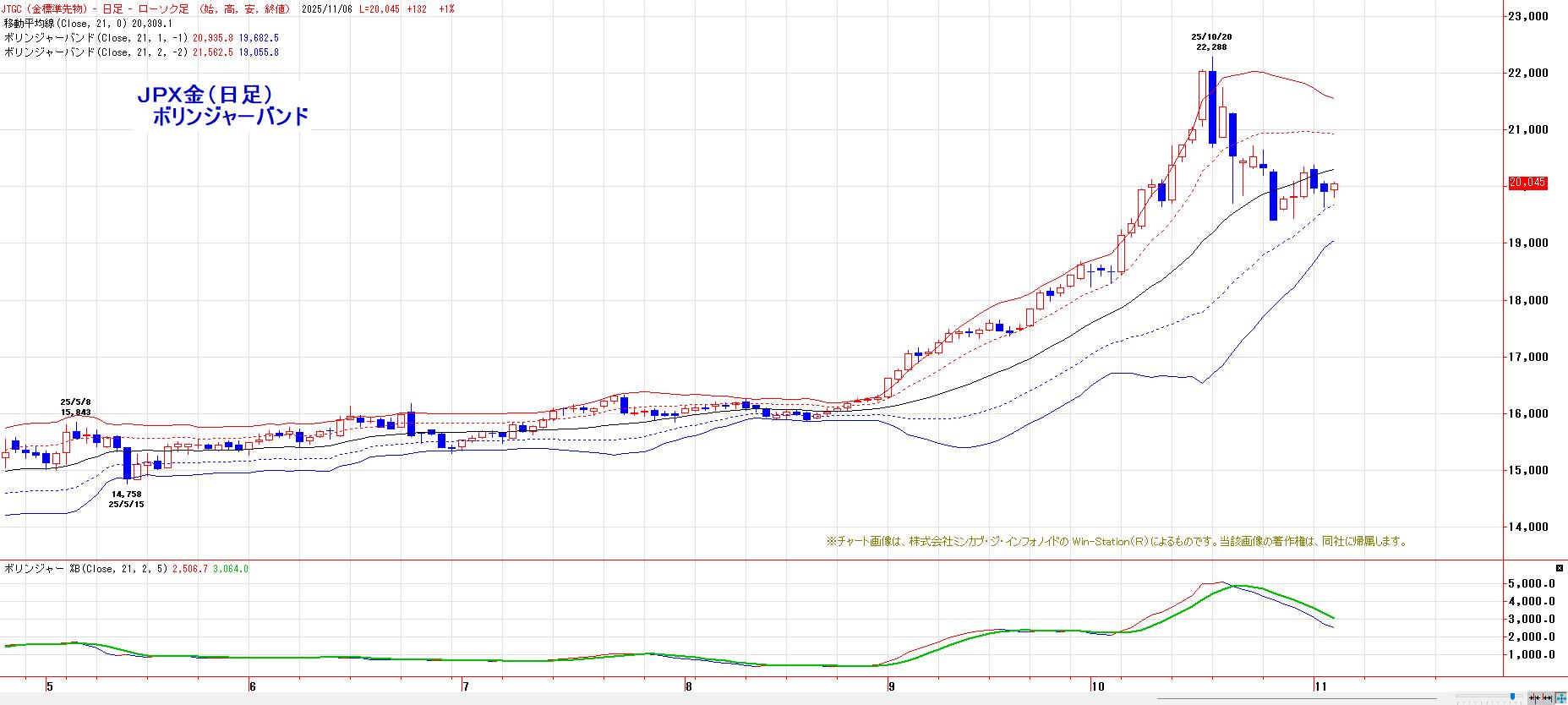
Task: Select the Bollinger Band (Close, 21, 2, -2) legend
Action: pos(141,52)
